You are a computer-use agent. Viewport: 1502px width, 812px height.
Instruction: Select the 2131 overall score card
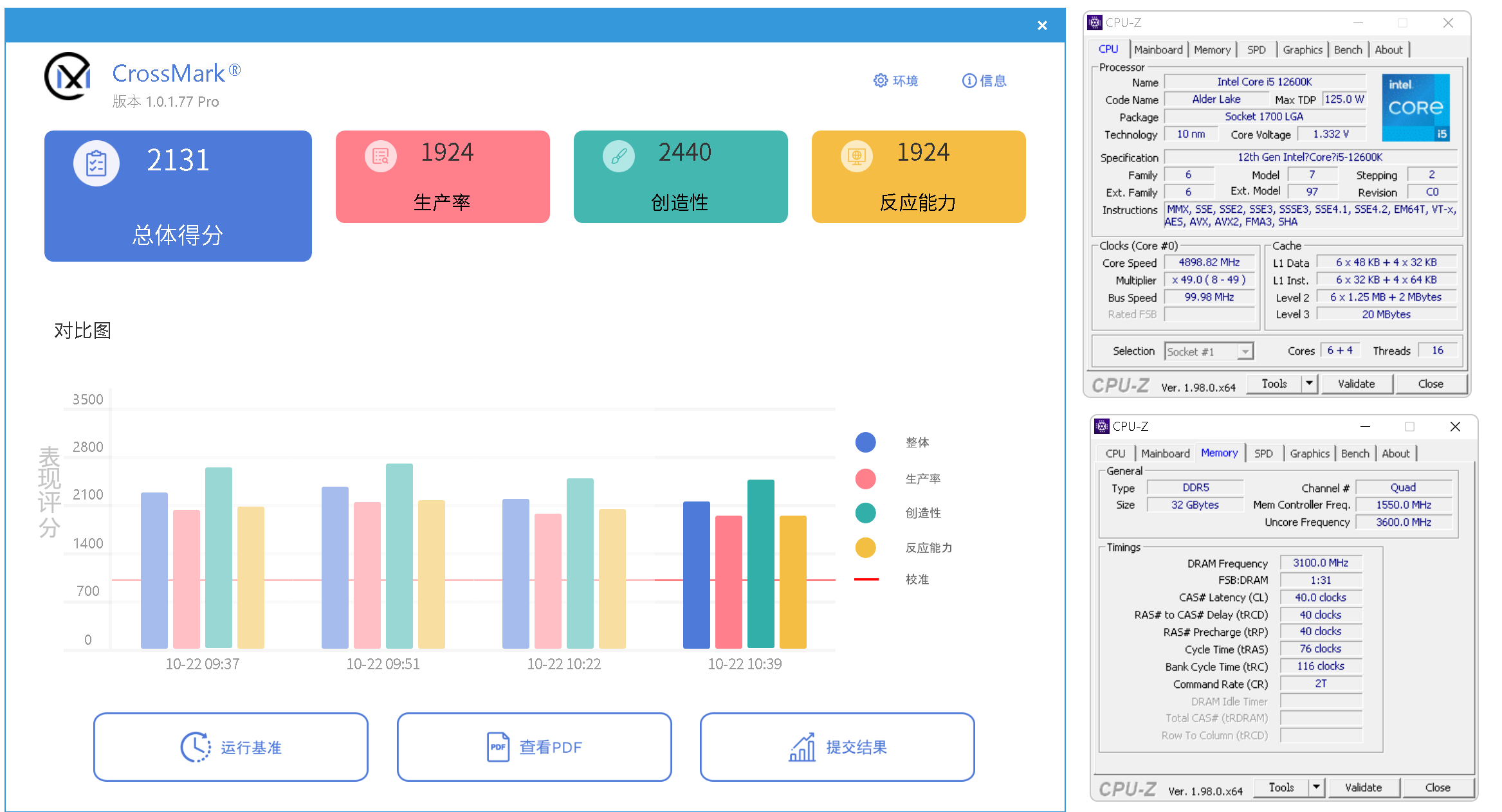tap(178, 196)
